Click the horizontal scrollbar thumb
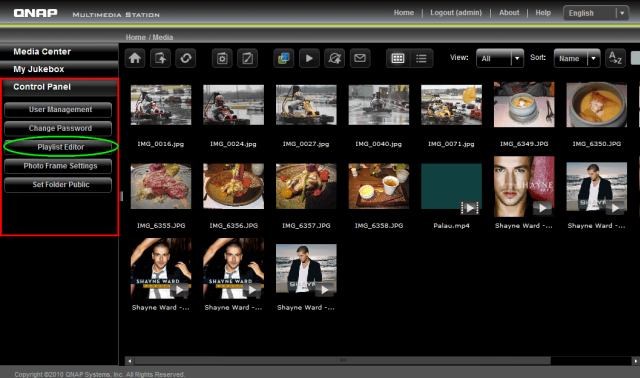The height and width of the screenshot is (378, 640). coord(342,361)
